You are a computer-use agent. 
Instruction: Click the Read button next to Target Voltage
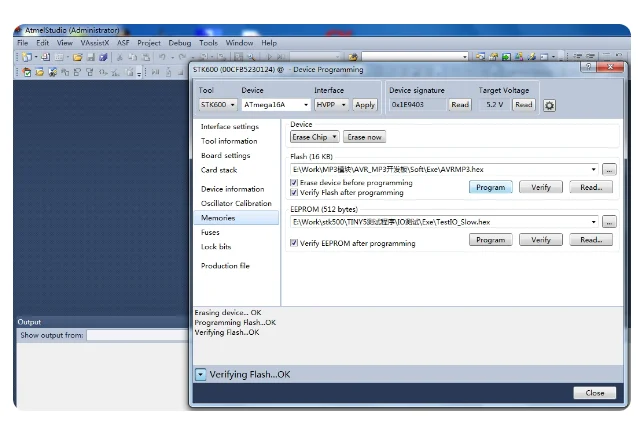[x=523, y=105]
